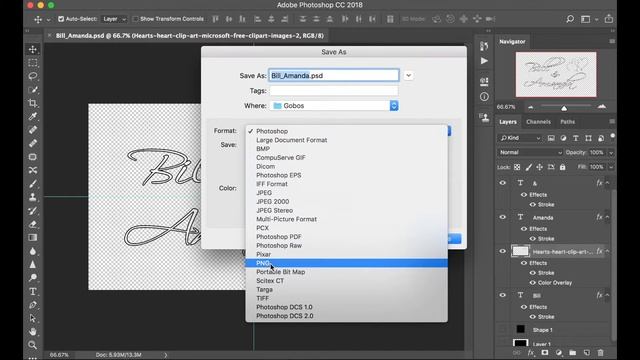Create new group folder icon
This screenshot has height=360, width=640.
(573, 353)
